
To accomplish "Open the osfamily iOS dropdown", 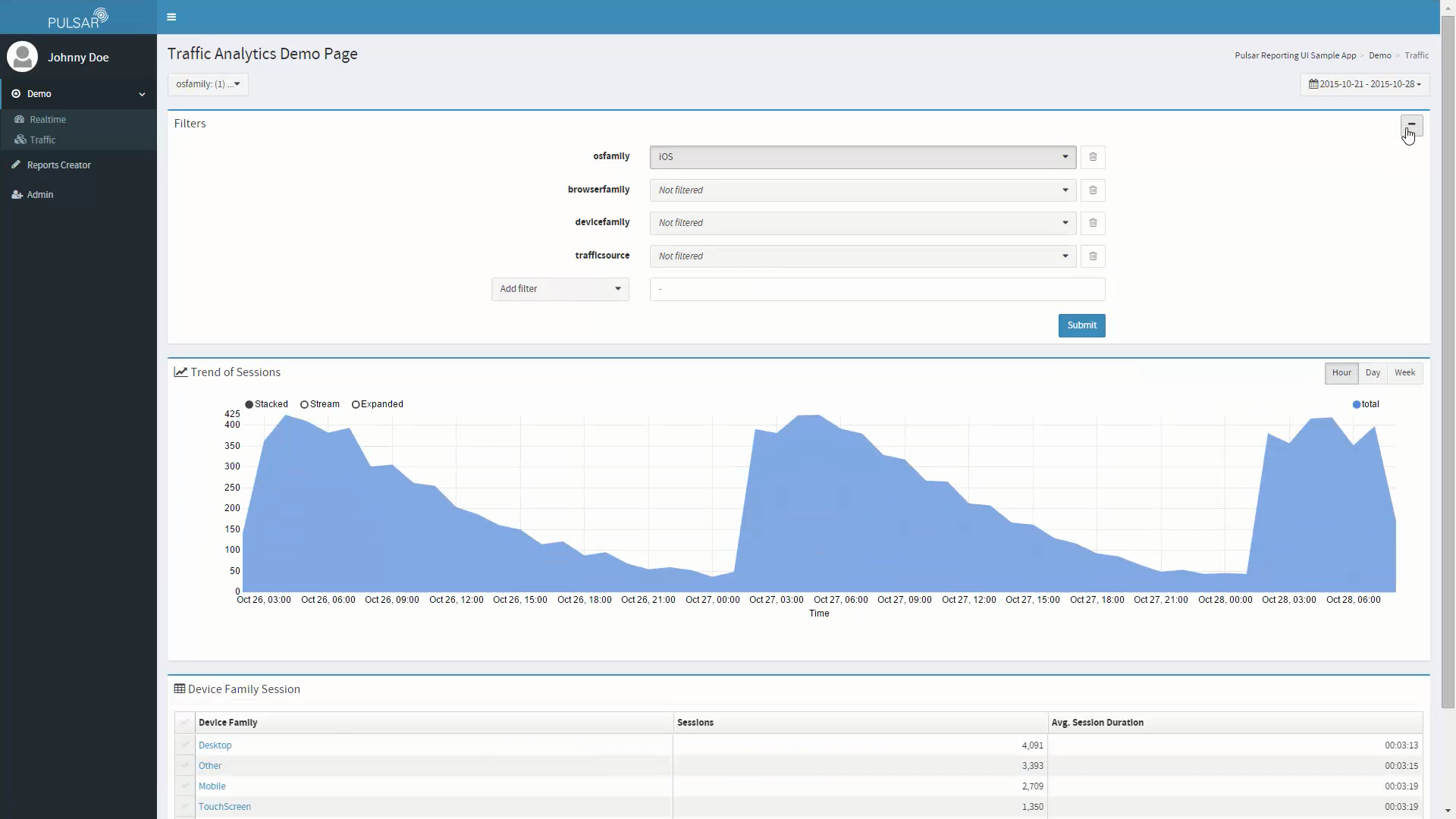I will click(863, 157).
